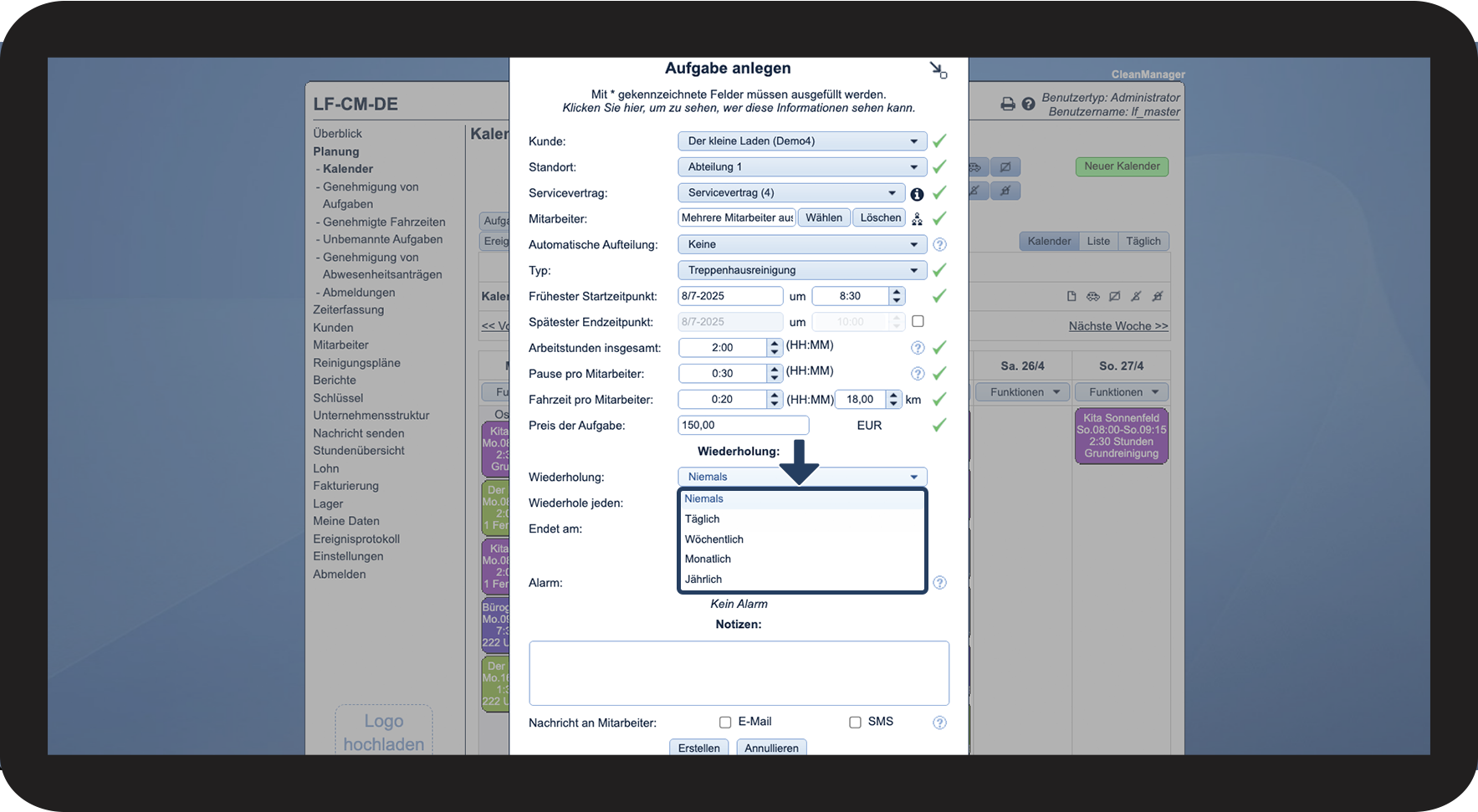
Task: Click the print icon near Benutzertyp
Action: (x=1008, y=104)
